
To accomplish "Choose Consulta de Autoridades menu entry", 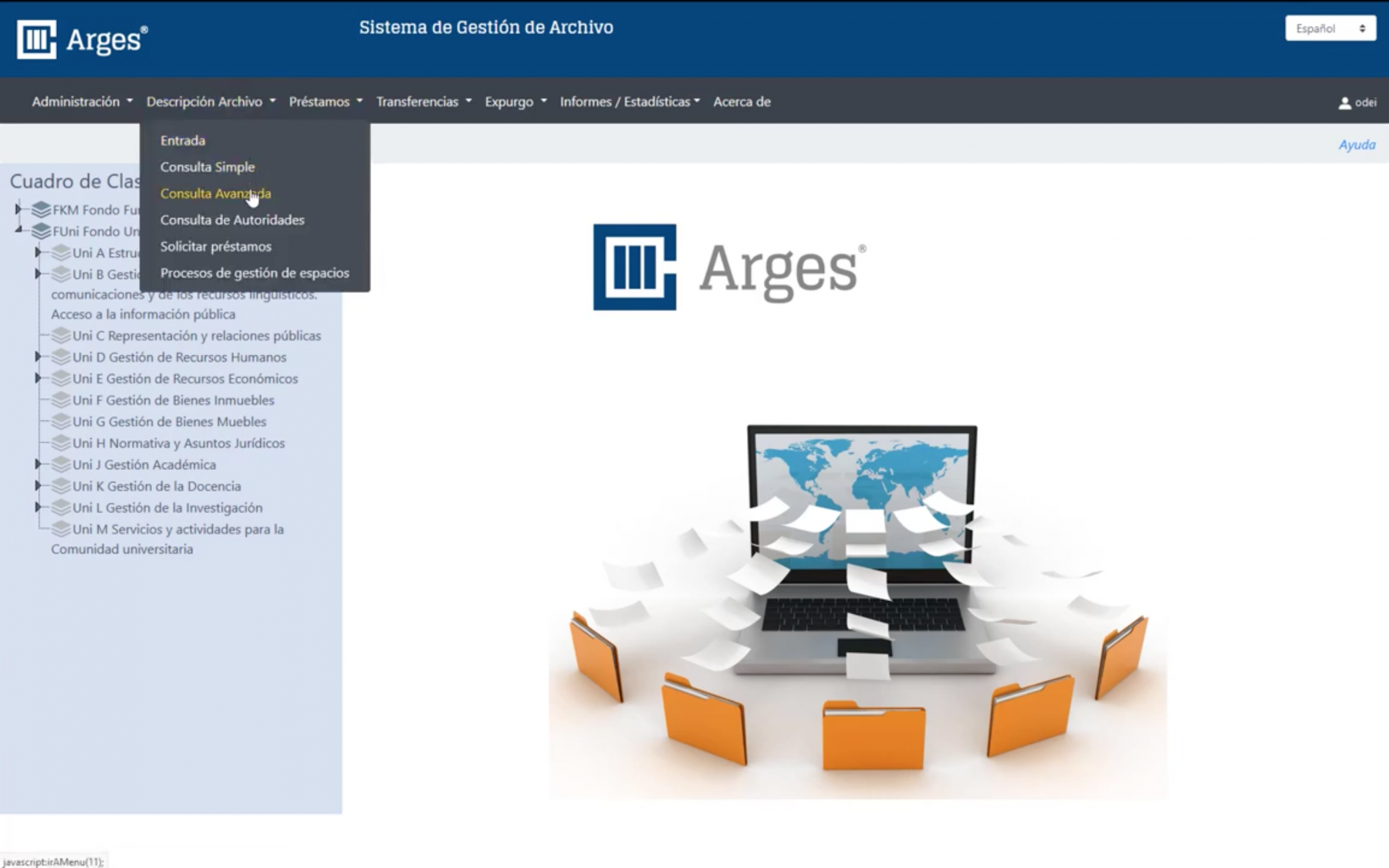I will (x=231, y=220).
